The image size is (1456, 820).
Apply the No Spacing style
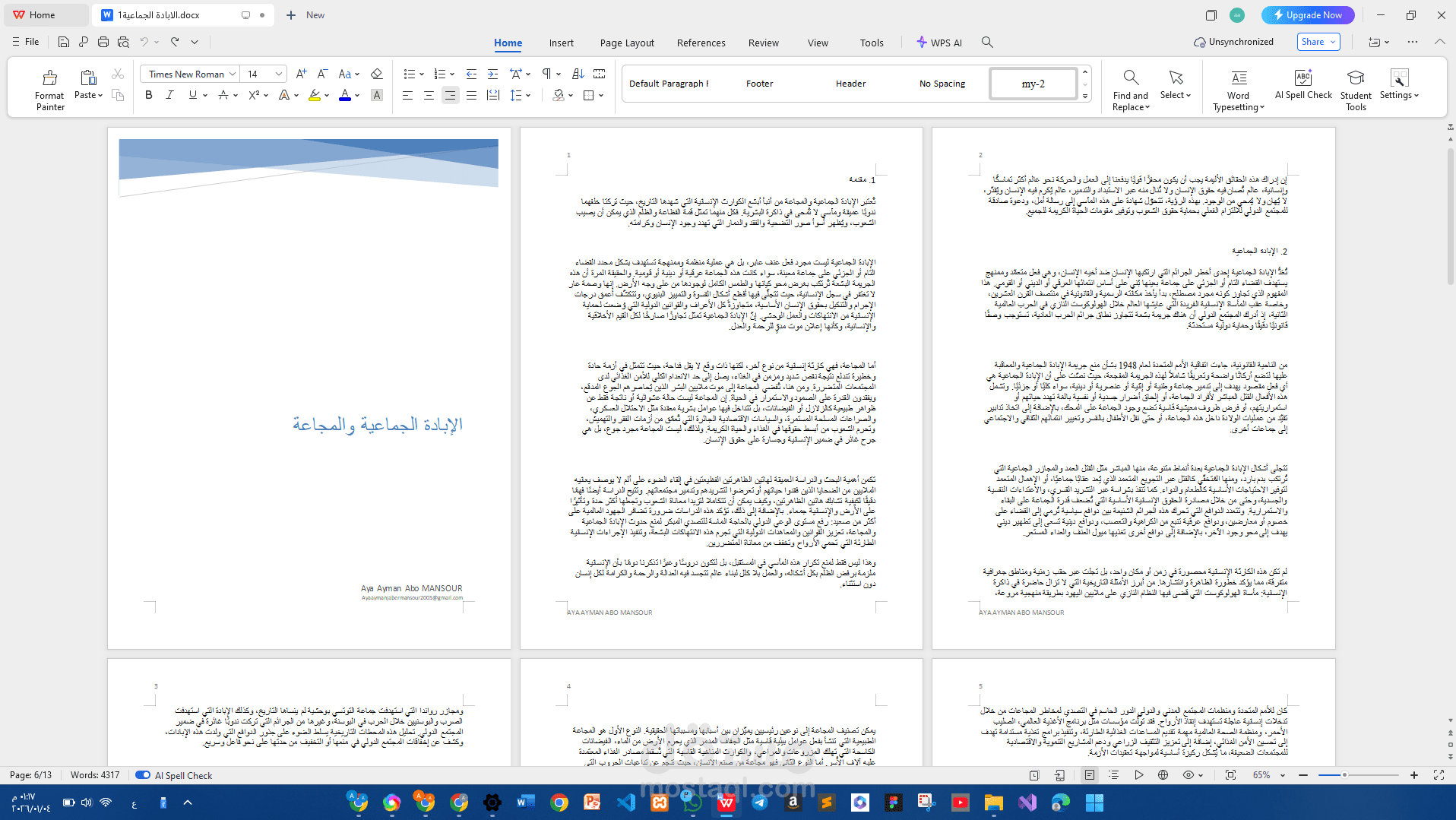pos(942,84)
